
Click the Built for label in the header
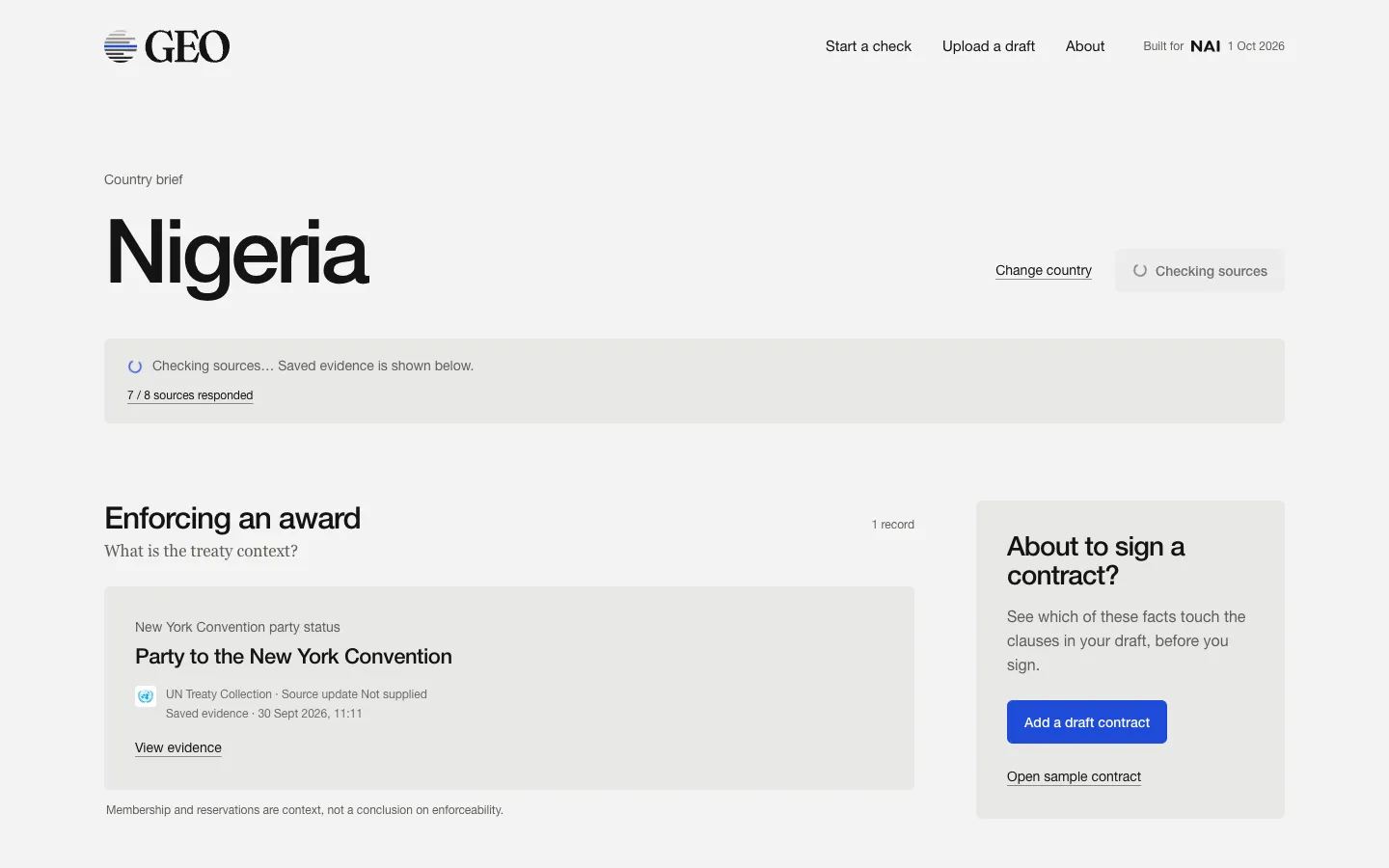point(1163,46)
